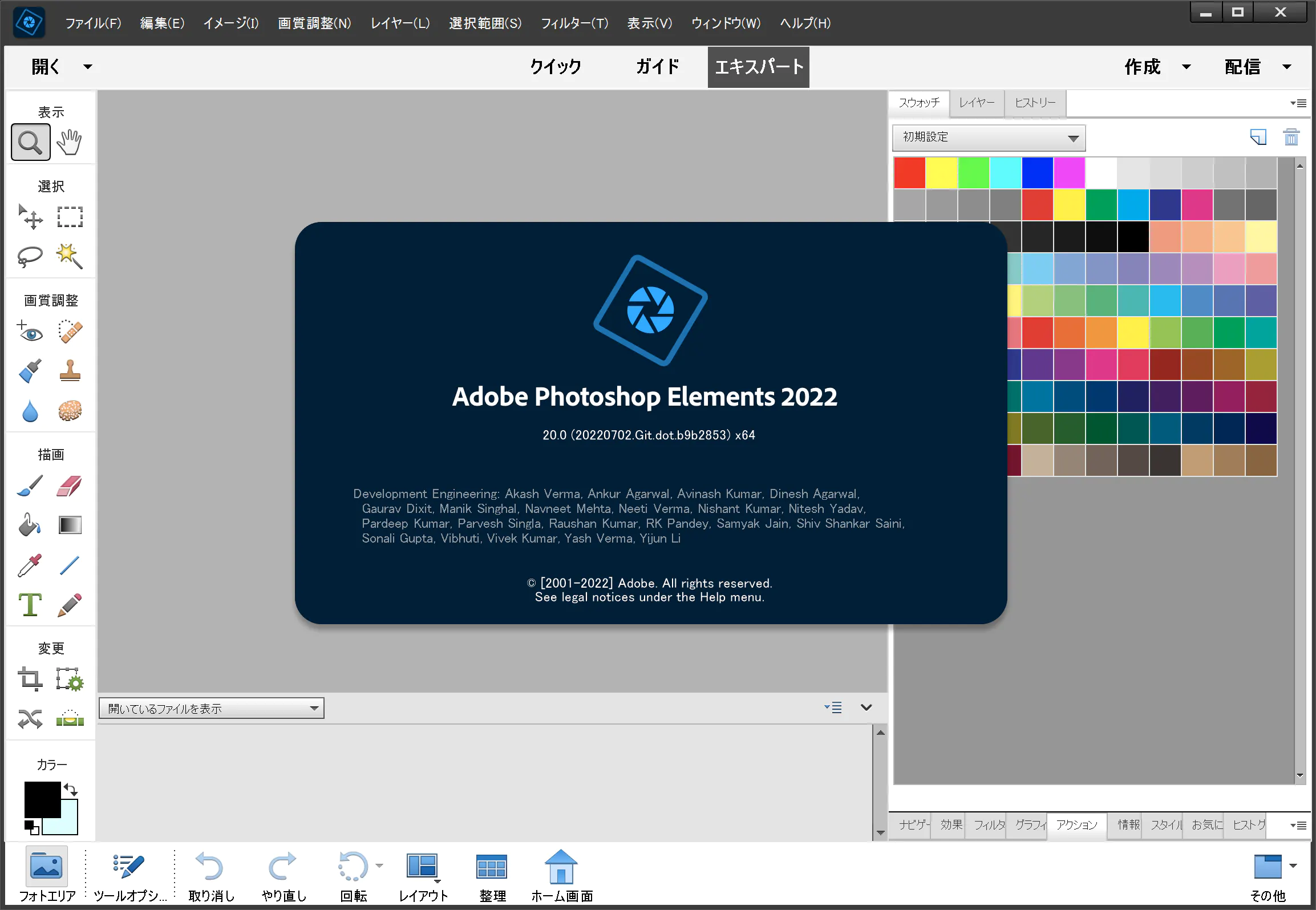Click the new swatch icon in panel

[x=1258, y=137]
